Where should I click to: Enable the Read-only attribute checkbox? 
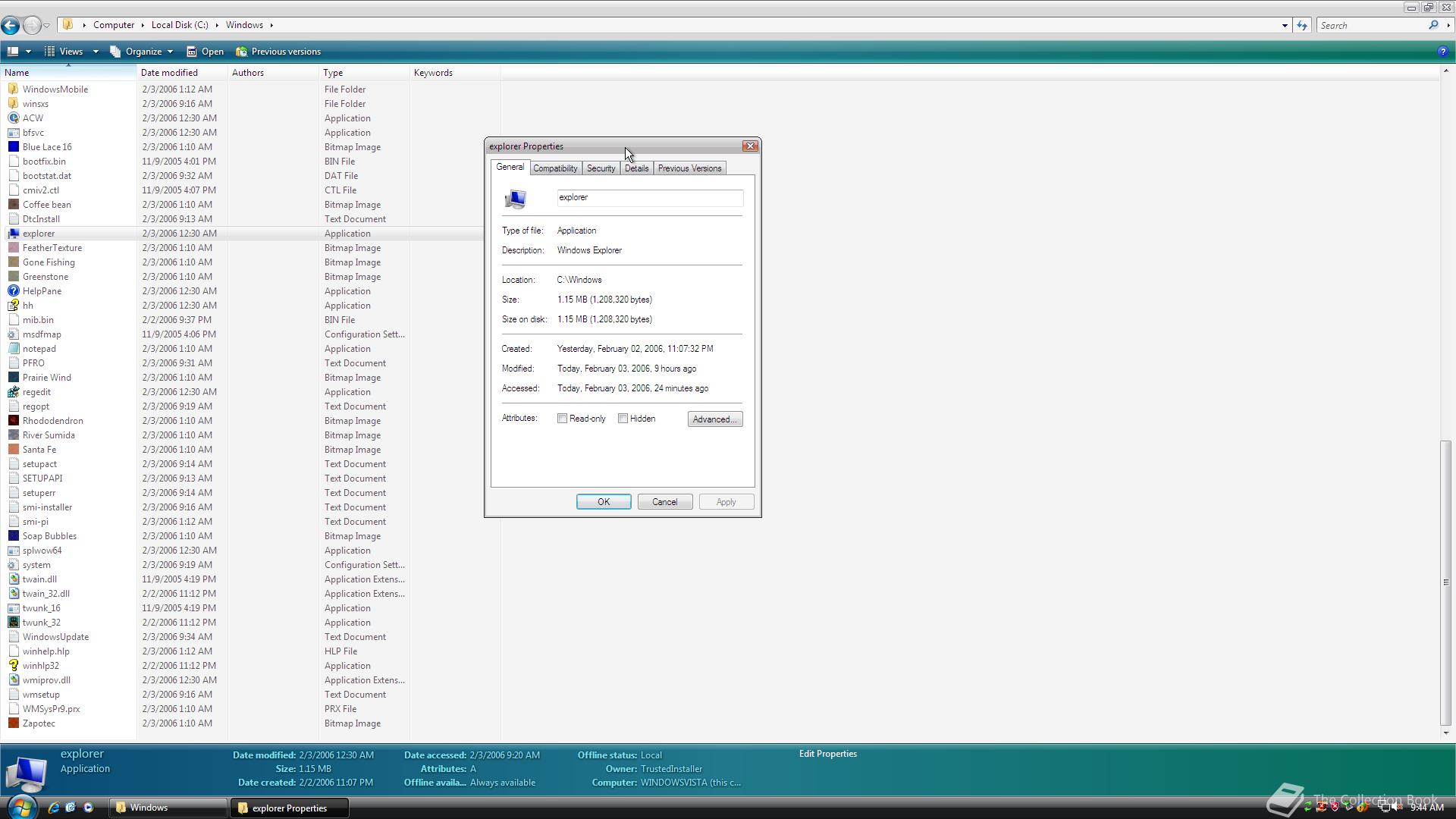point(562,419)
